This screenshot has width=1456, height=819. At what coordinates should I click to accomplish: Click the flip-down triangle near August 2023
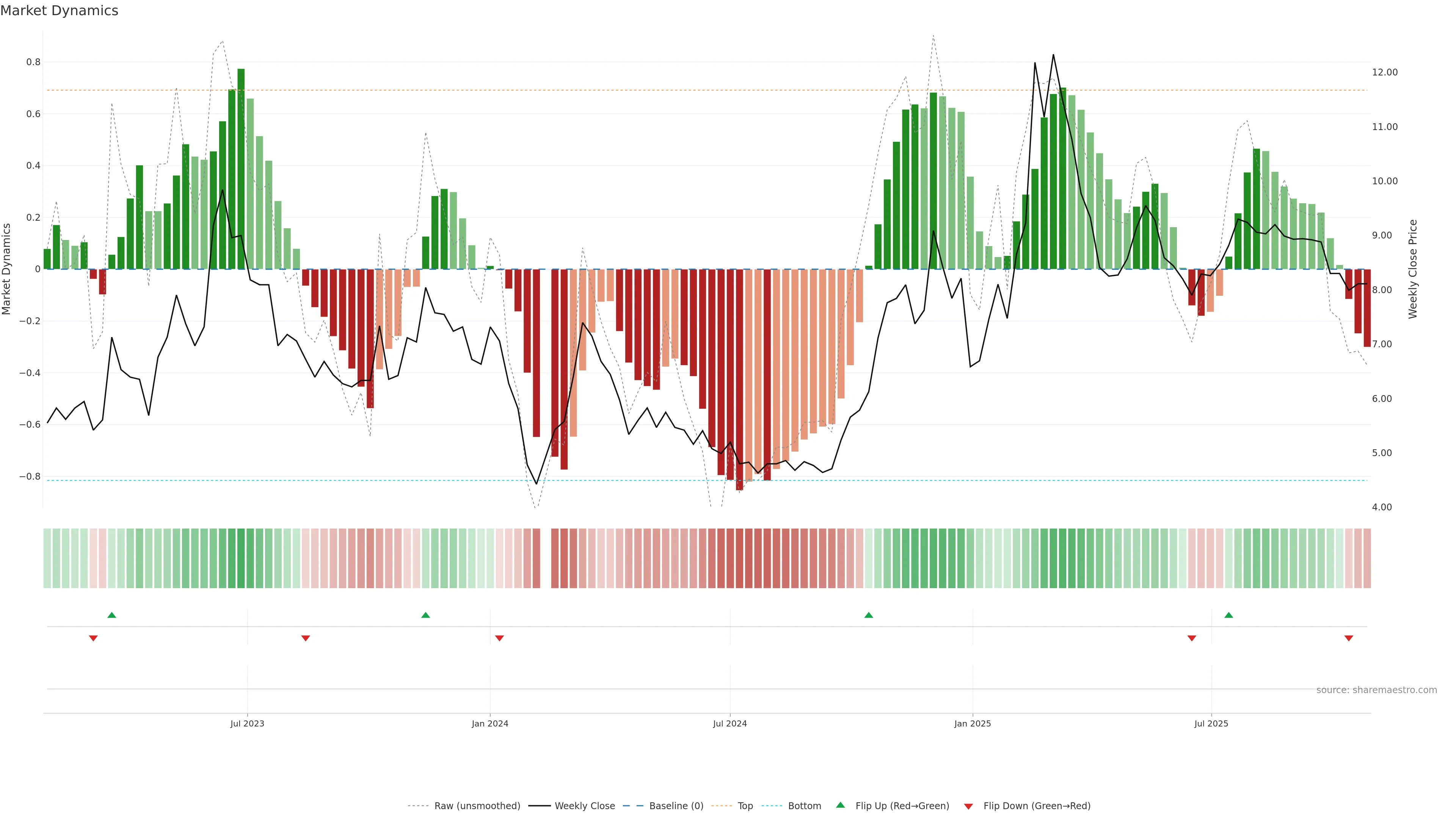[x=306, y=638]
